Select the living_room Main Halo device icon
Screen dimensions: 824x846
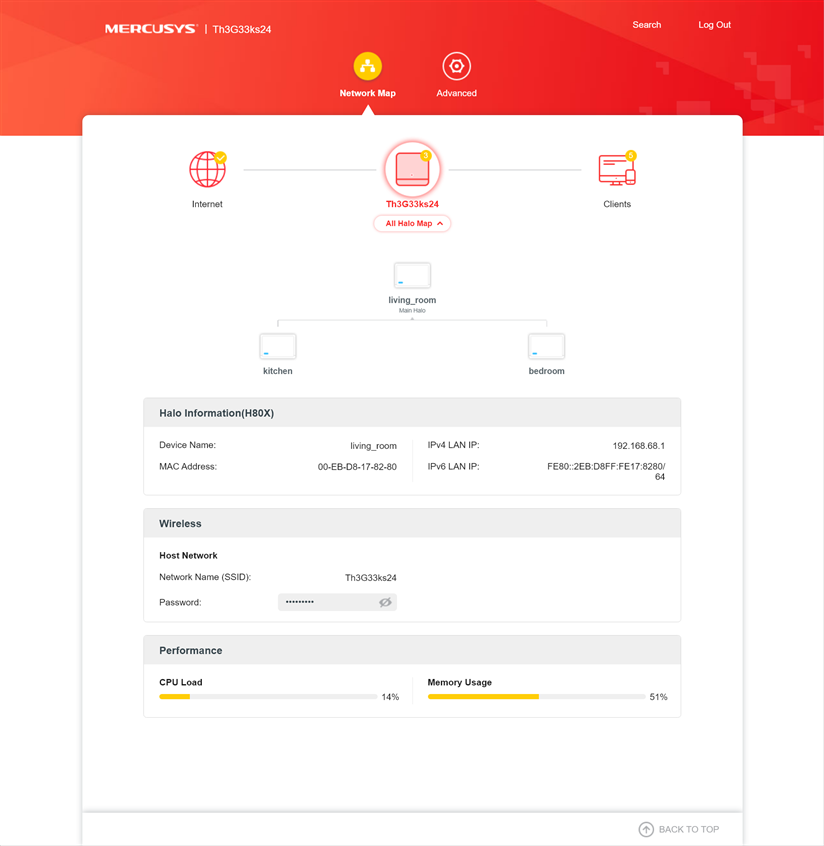pyautogui.click(x=412, y=276)
